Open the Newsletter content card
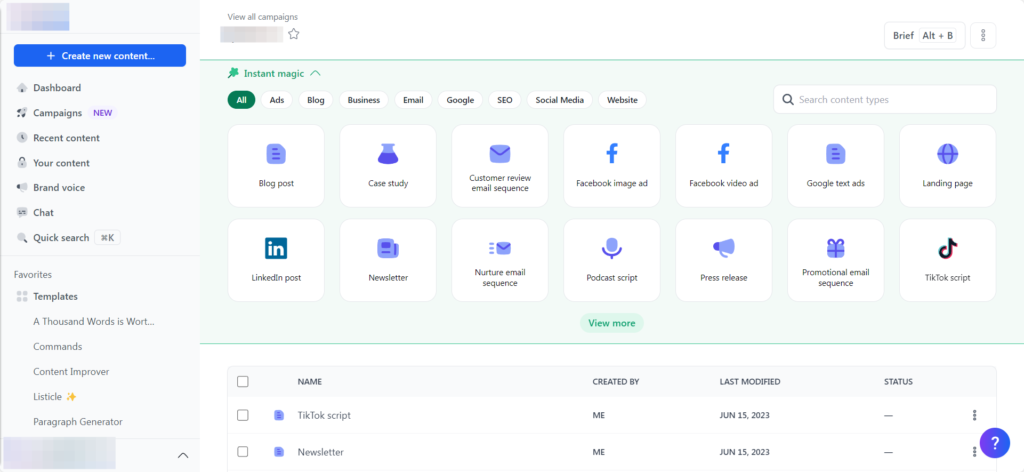Viewport: 1024px width, 472px height. 388,260
